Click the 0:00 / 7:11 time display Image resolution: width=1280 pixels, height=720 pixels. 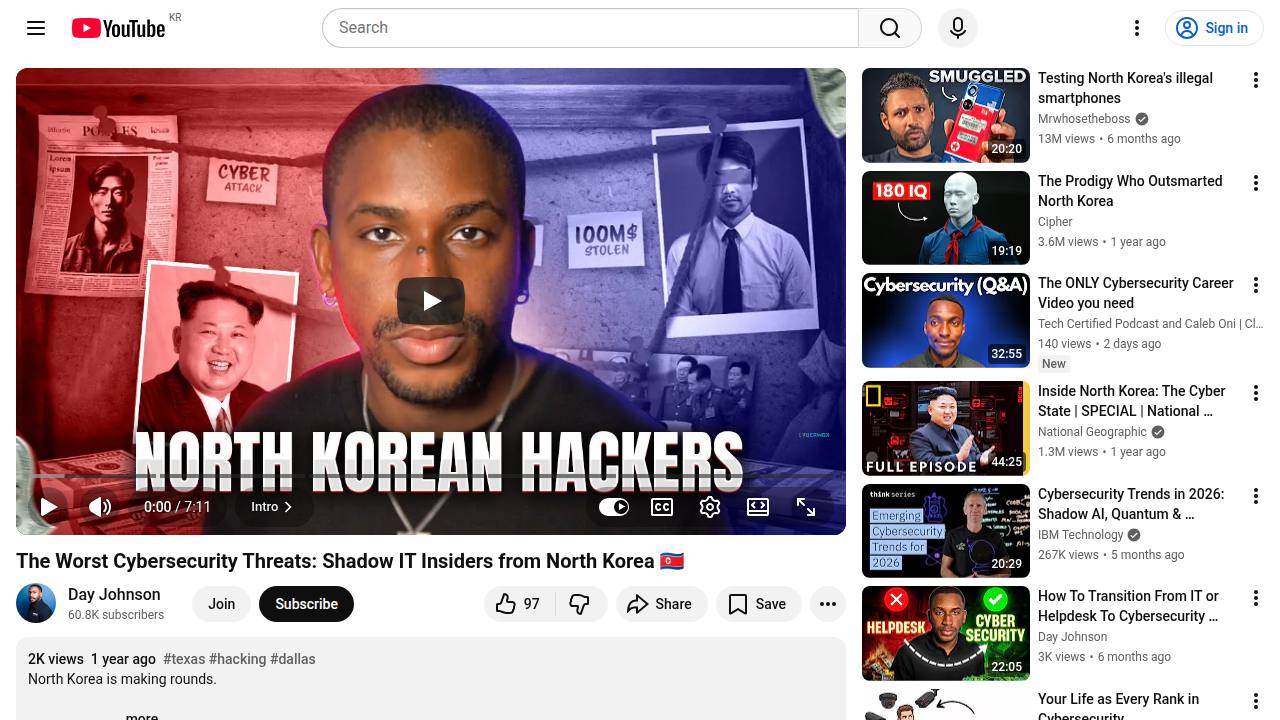pyautogui.click(x=177, y=507)
